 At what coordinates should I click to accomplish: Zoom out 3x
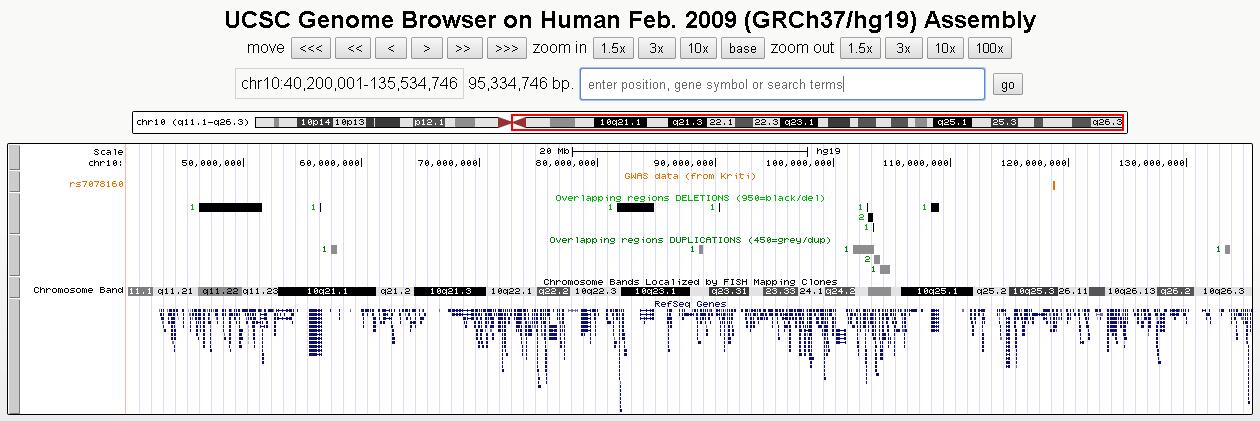point(903,48)
